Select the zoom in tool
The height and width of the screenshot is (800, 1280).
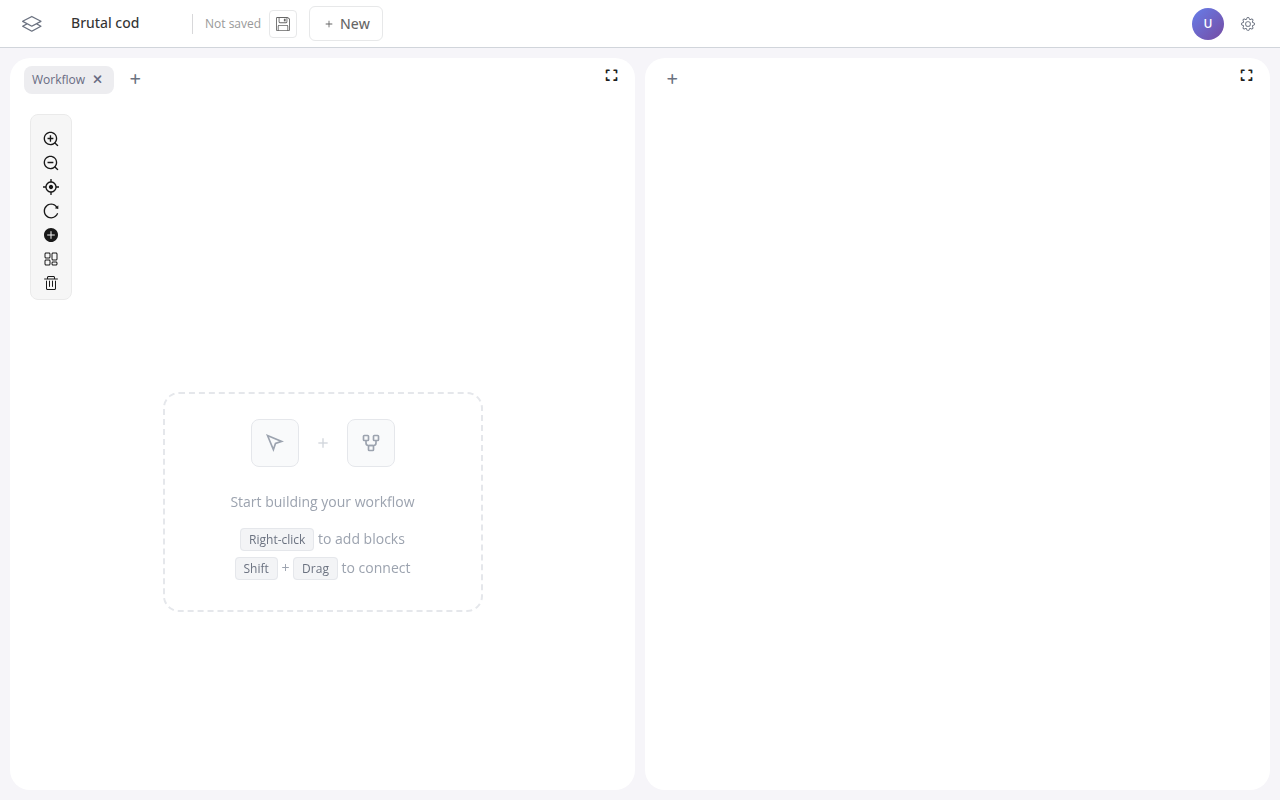(51, 138)
